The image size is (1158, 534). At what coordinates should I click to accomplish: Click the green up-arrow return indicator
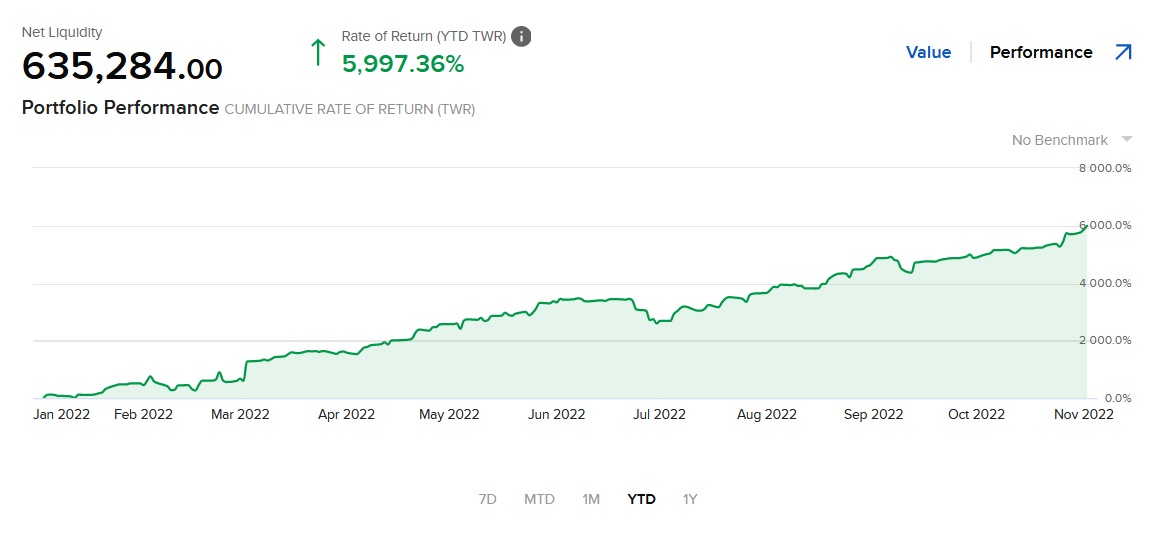[318, 52]
